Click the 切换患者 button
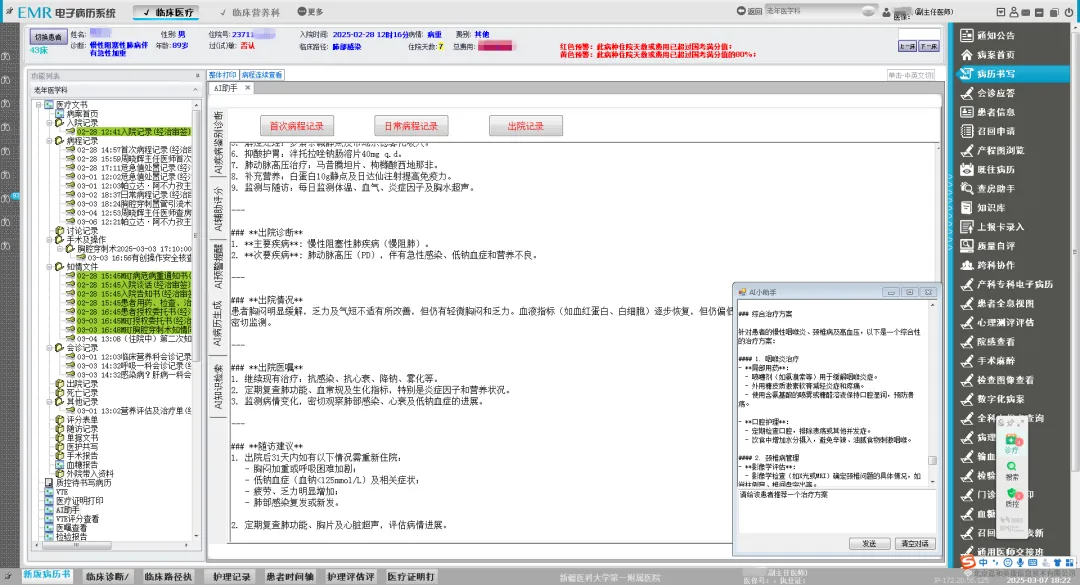The width and height of the screenshot is (1080, 585). point(46,37)
